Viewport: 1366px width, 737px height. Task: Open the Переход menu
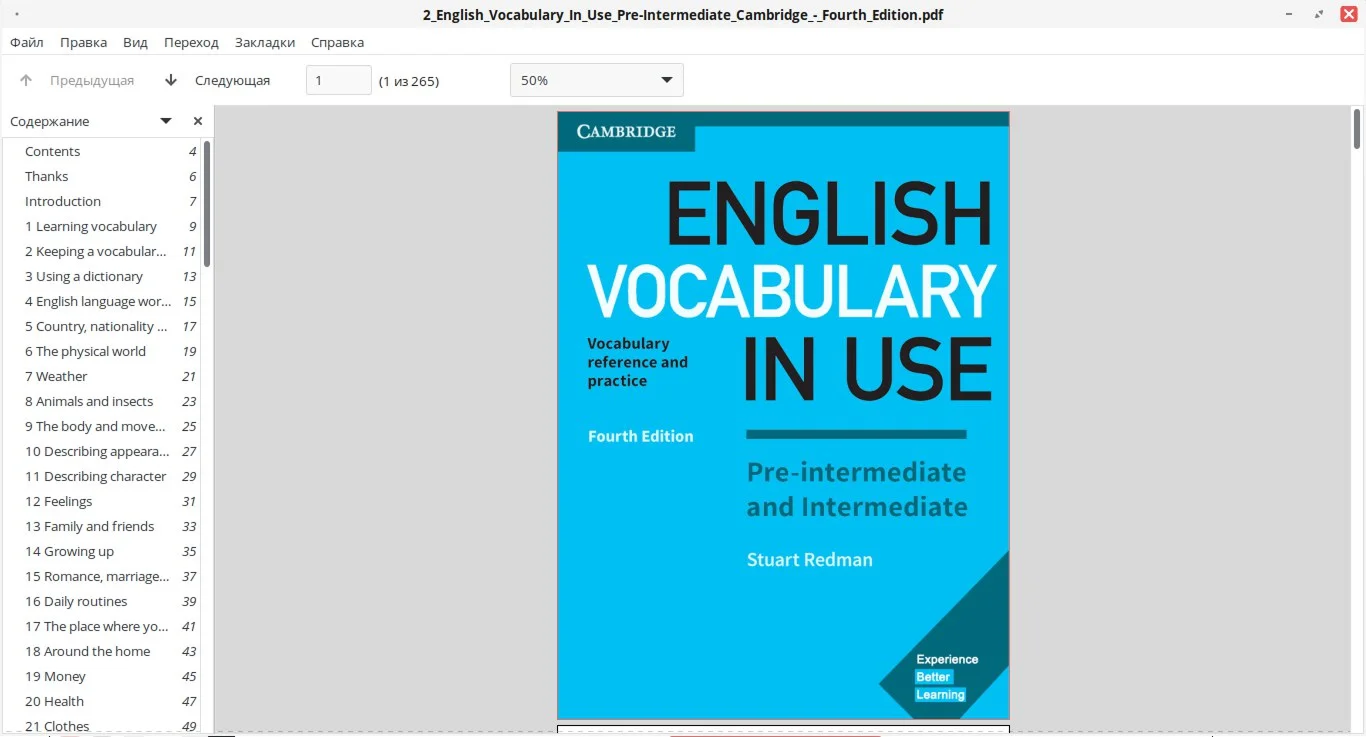(191, 42)
